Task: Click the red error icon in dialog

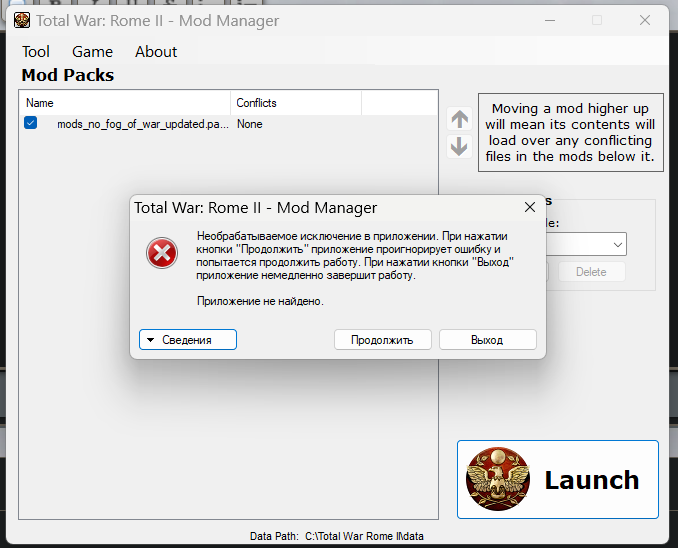Action: (x=162, y=253)
